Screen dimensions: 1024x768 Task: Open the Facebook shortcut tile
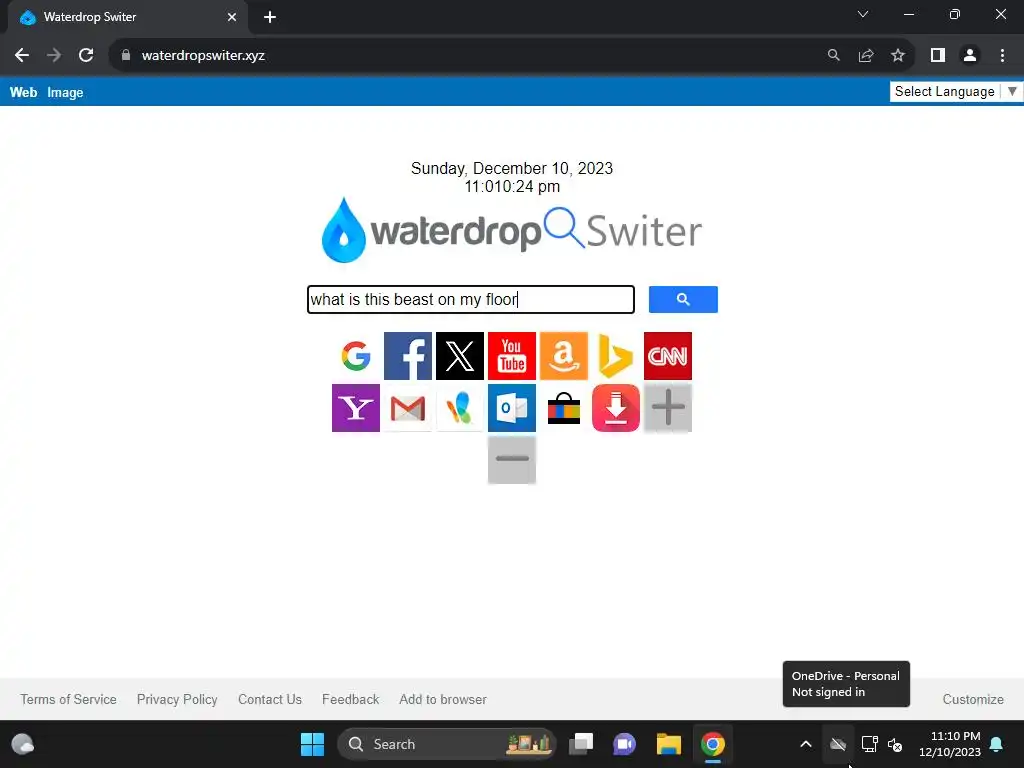click(408, 356)
